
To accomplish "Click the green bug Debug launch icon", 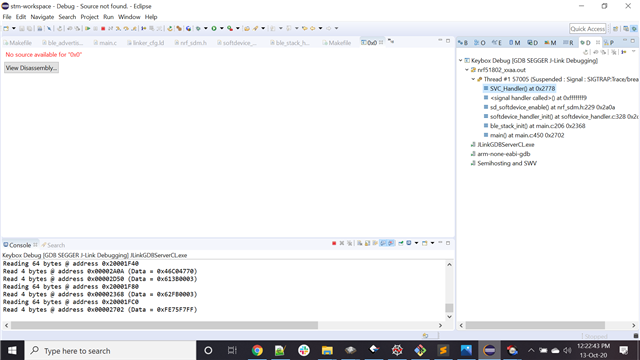I will [198, 29].
